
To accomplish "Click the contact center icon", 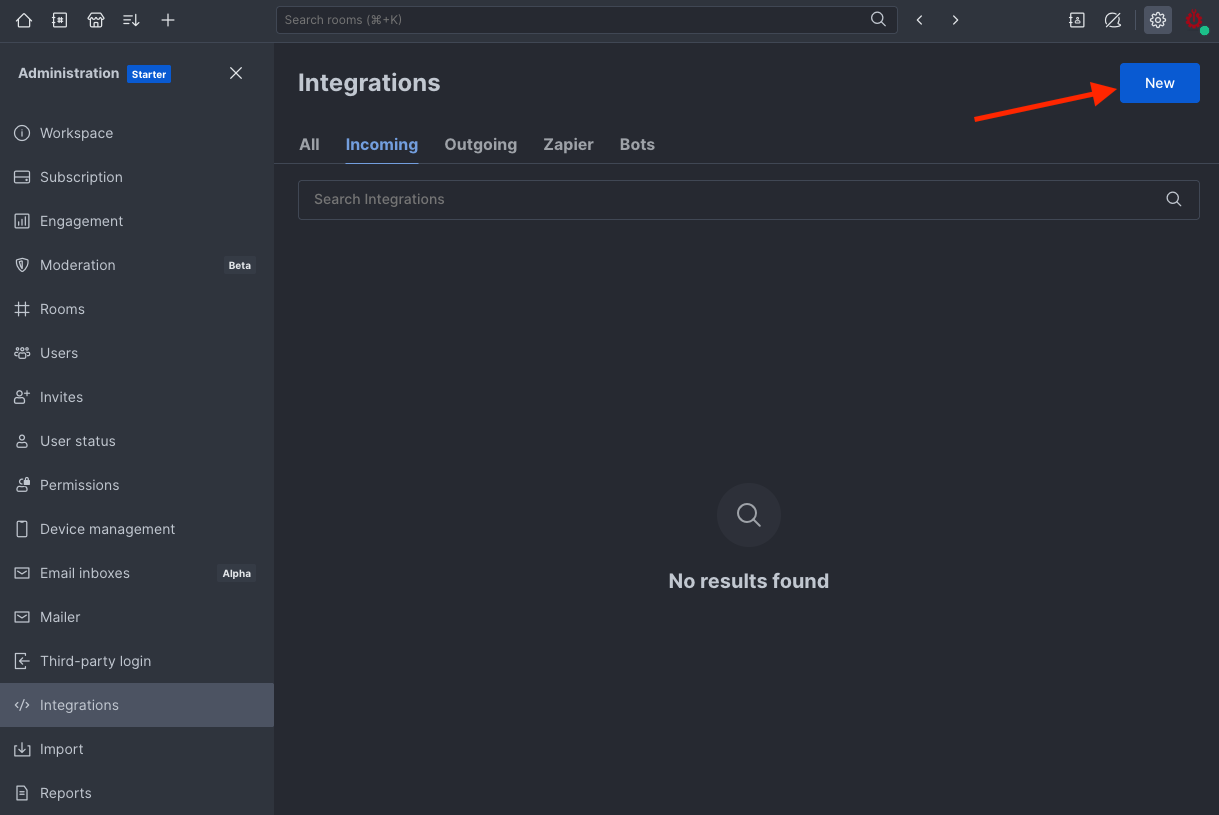I will coord(1077,20).
